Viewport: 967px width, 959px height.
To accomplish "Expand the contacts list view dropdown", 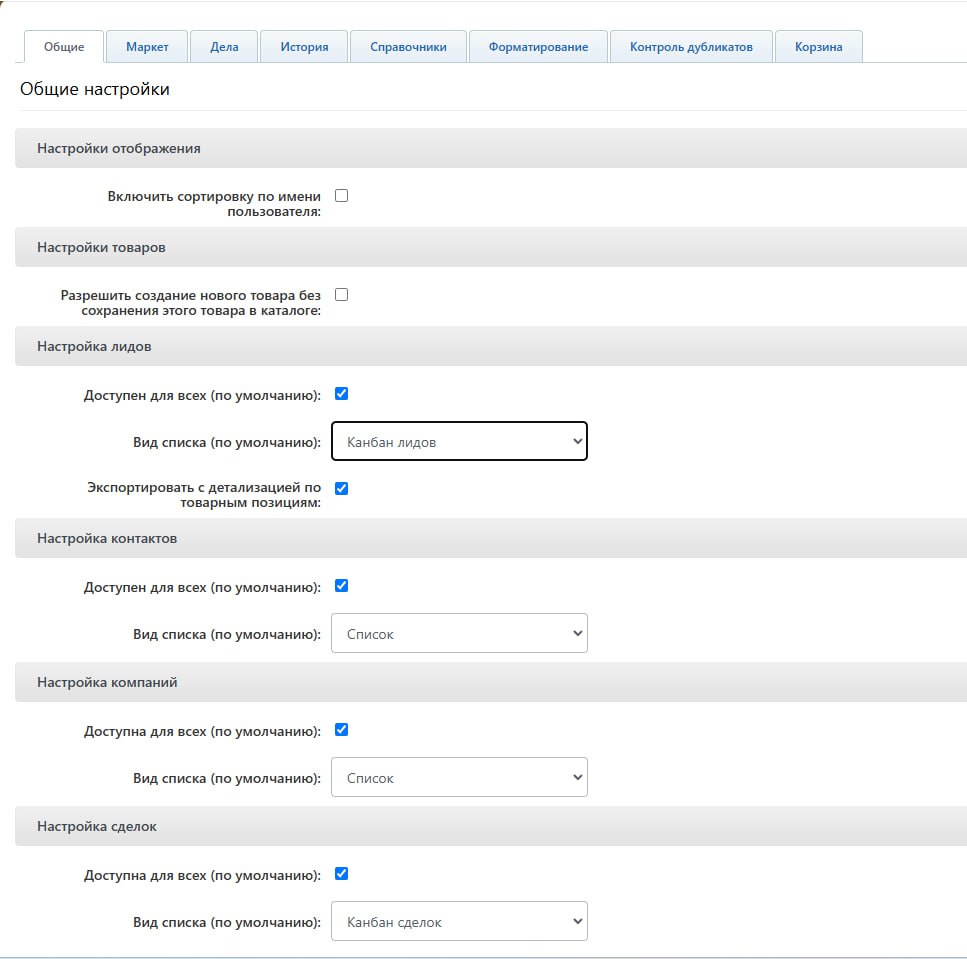I will click(459, 633).
